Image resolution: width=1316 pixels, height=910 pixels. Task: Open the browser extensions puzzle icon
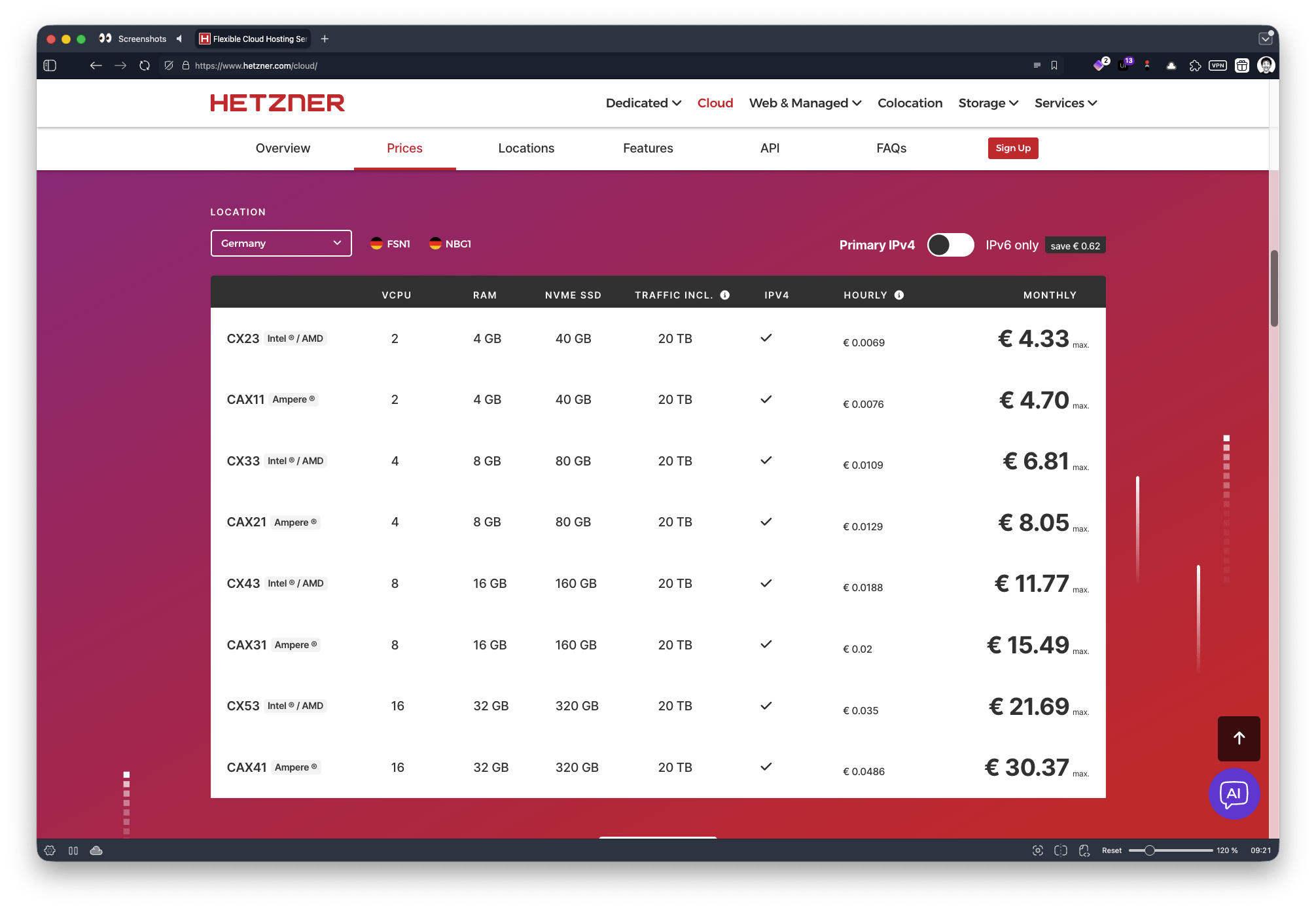pyautogui.click(x=1195, y=65)
